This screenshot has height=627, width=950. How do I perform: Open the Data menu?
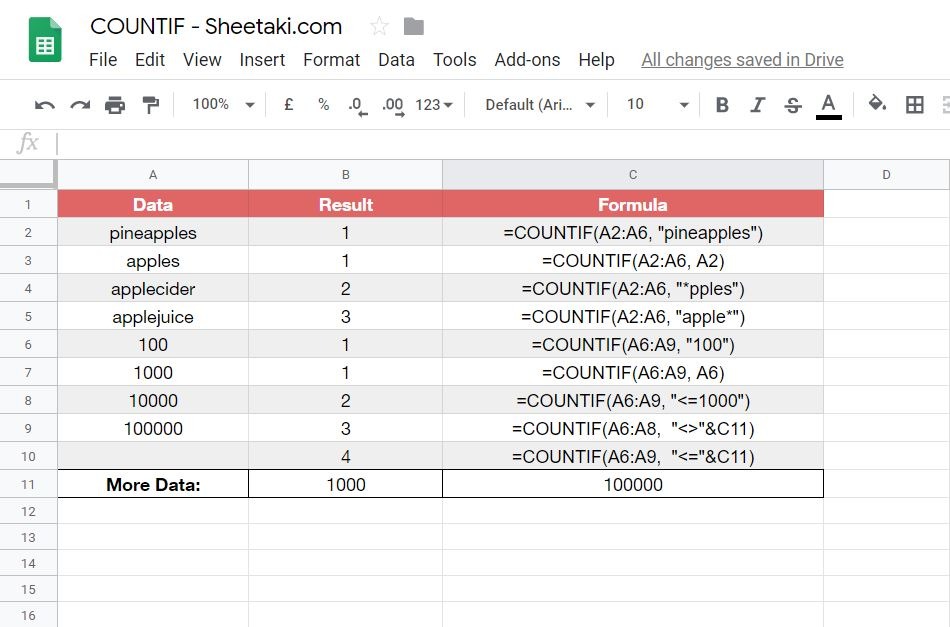pos(396,60)
